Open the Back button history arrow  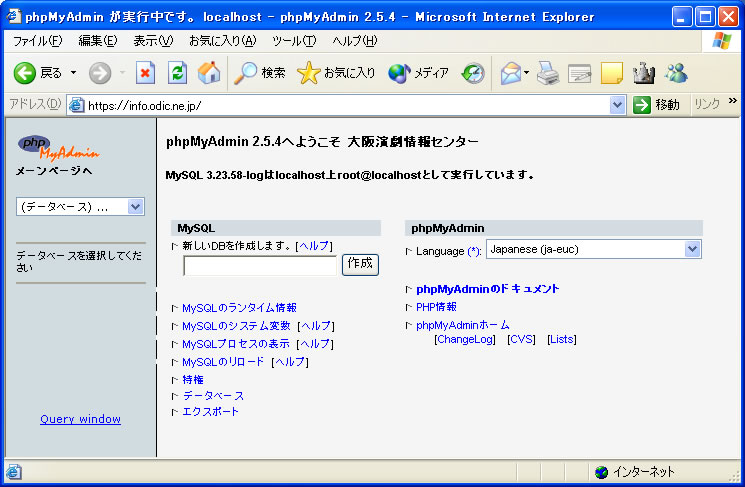(74, 73)
